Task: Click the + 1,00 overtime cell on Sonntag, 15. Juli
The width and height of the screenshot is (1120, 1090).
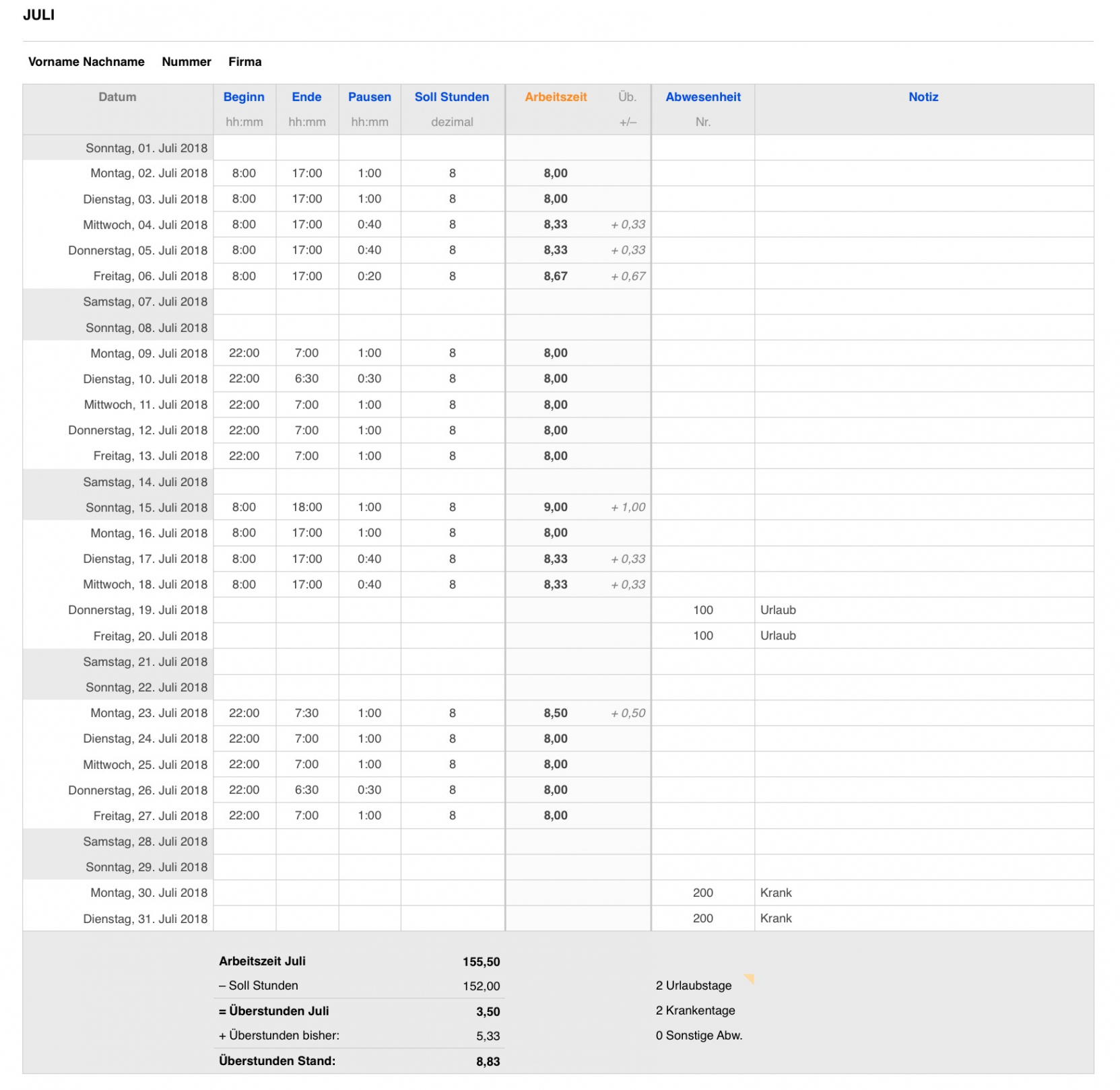Action: 628,507
